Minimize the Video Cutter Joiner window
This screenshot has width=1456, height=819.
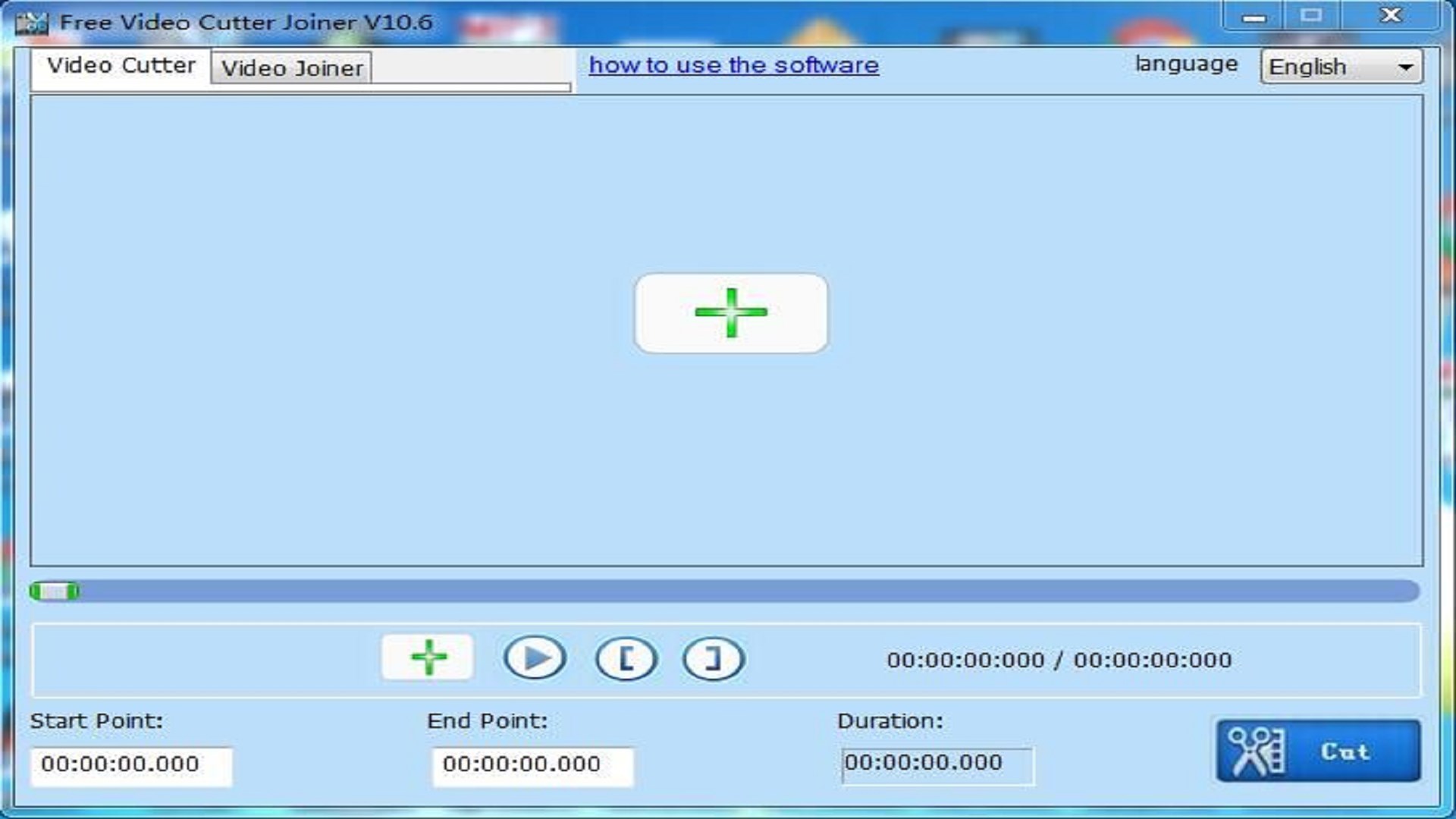click(x=1254, y=17)
